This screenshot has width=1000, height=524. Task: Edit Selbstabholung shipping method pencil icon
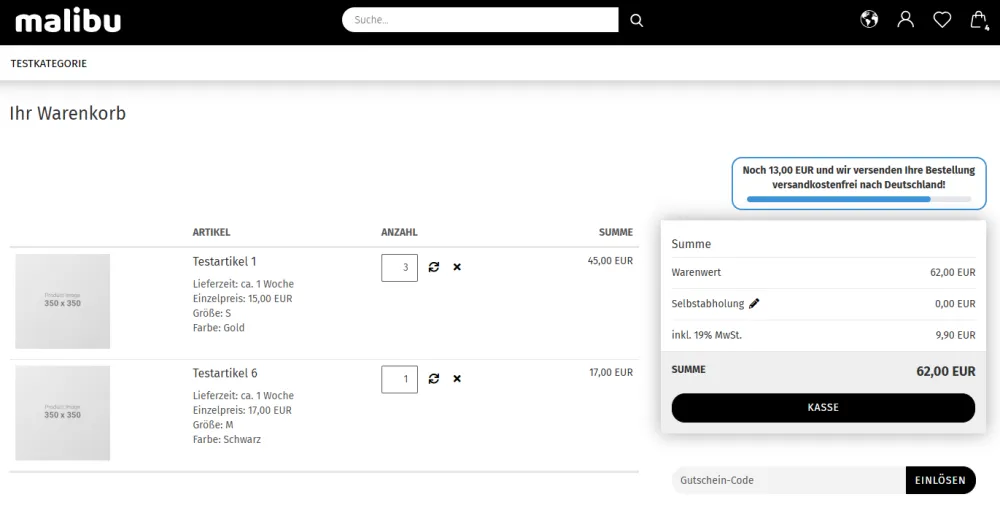point(754,303)
